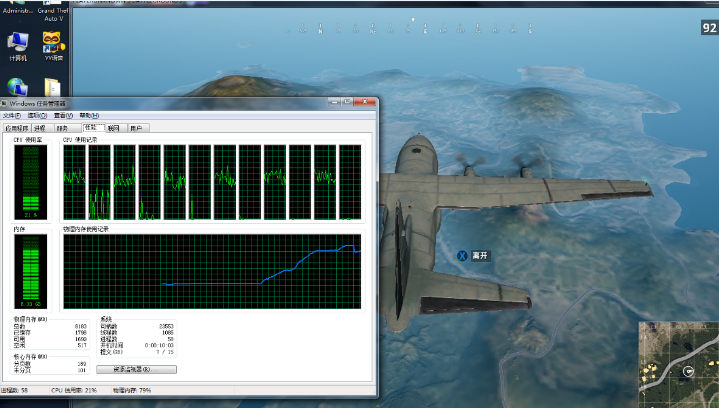Viewport: 719px width, 408px height.
Task: Click the 总数 physical memory row
Action: pyautogui.click(x=50, y=326)
